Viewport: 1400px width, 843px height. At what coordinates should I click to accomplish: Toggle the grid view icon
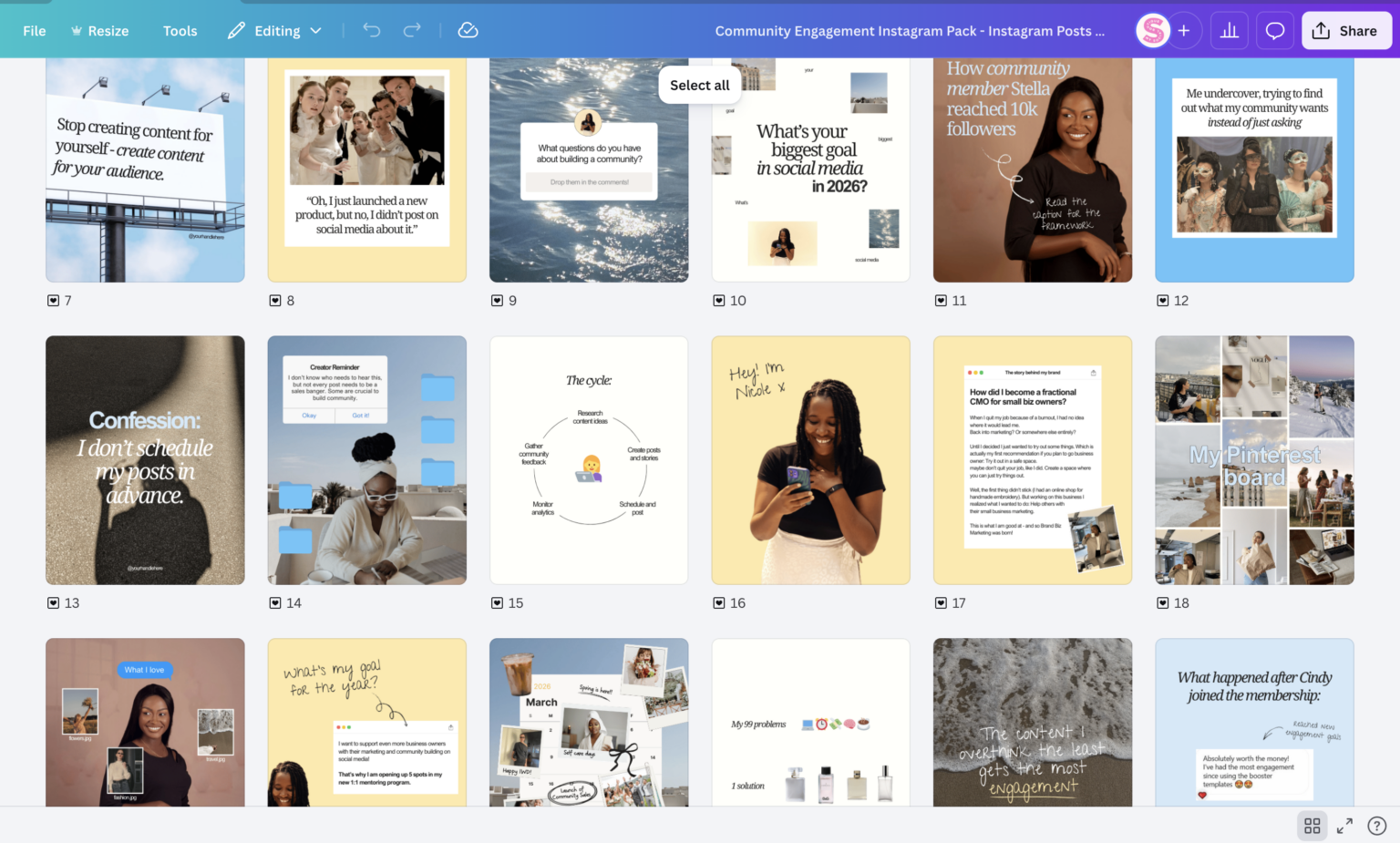click(1312, 826)
